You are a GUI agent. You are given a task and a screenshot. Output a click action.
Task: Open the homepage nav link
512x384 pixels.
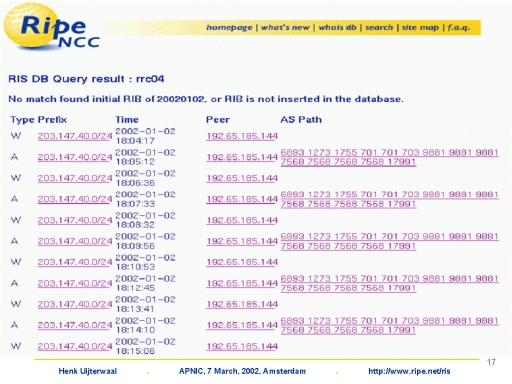229,28
